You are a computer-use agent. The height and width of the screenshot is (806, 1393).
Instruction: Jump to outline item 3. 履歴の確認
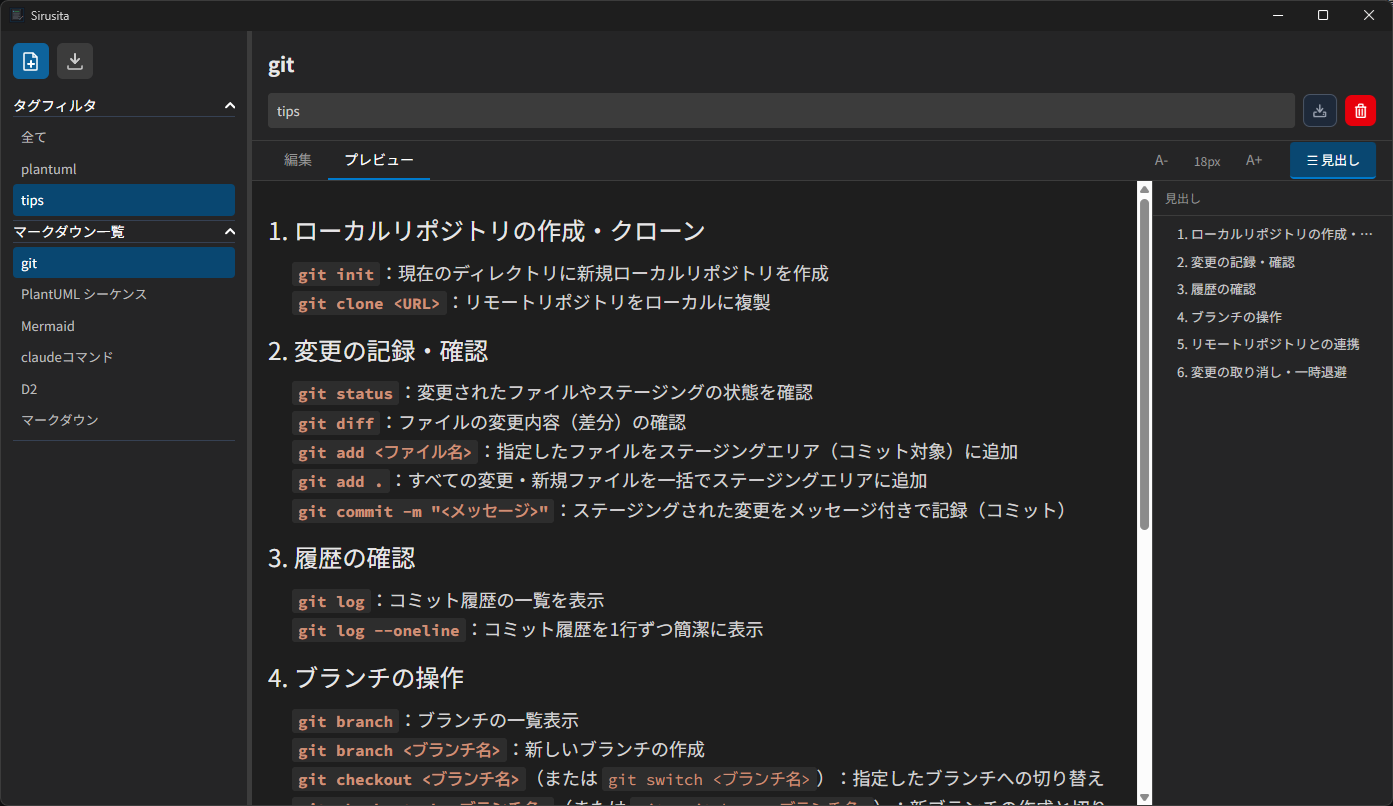pyautogui.click(x=1216, y=289)
